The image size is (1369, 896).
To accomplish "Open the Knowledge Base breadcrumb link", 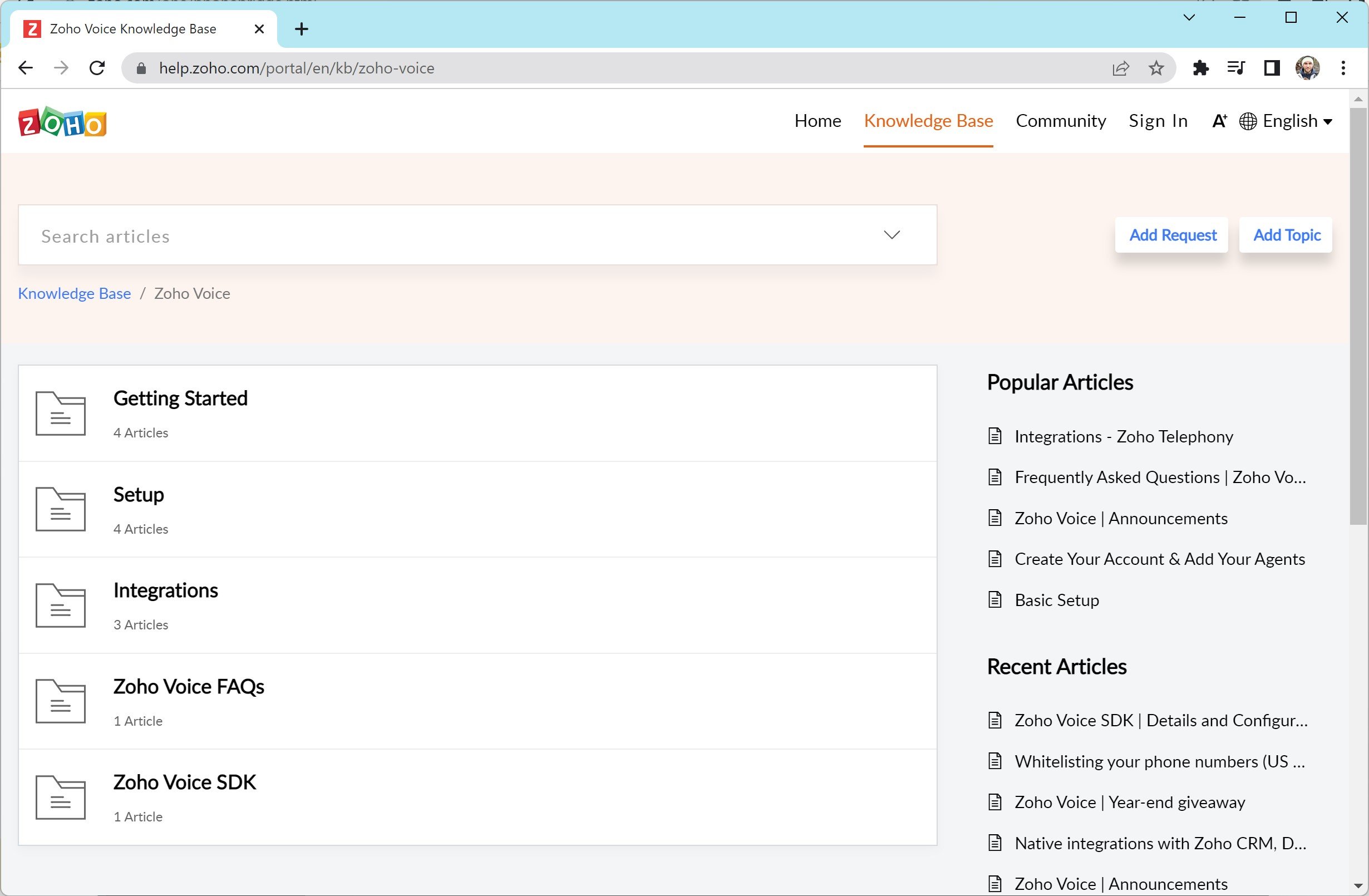I will point(75,292).
